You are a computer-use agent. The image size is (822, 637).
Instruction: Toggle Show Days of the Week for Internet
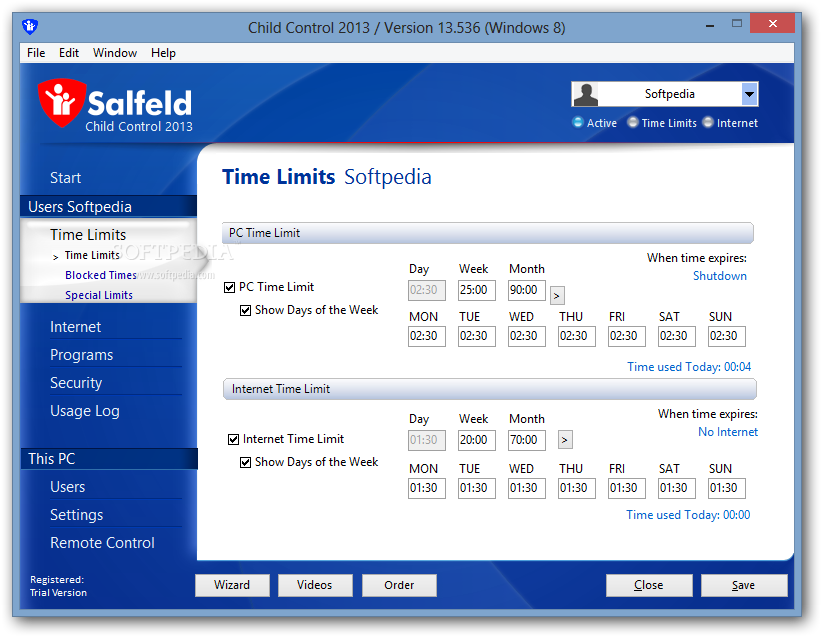[x=245, y=462]
